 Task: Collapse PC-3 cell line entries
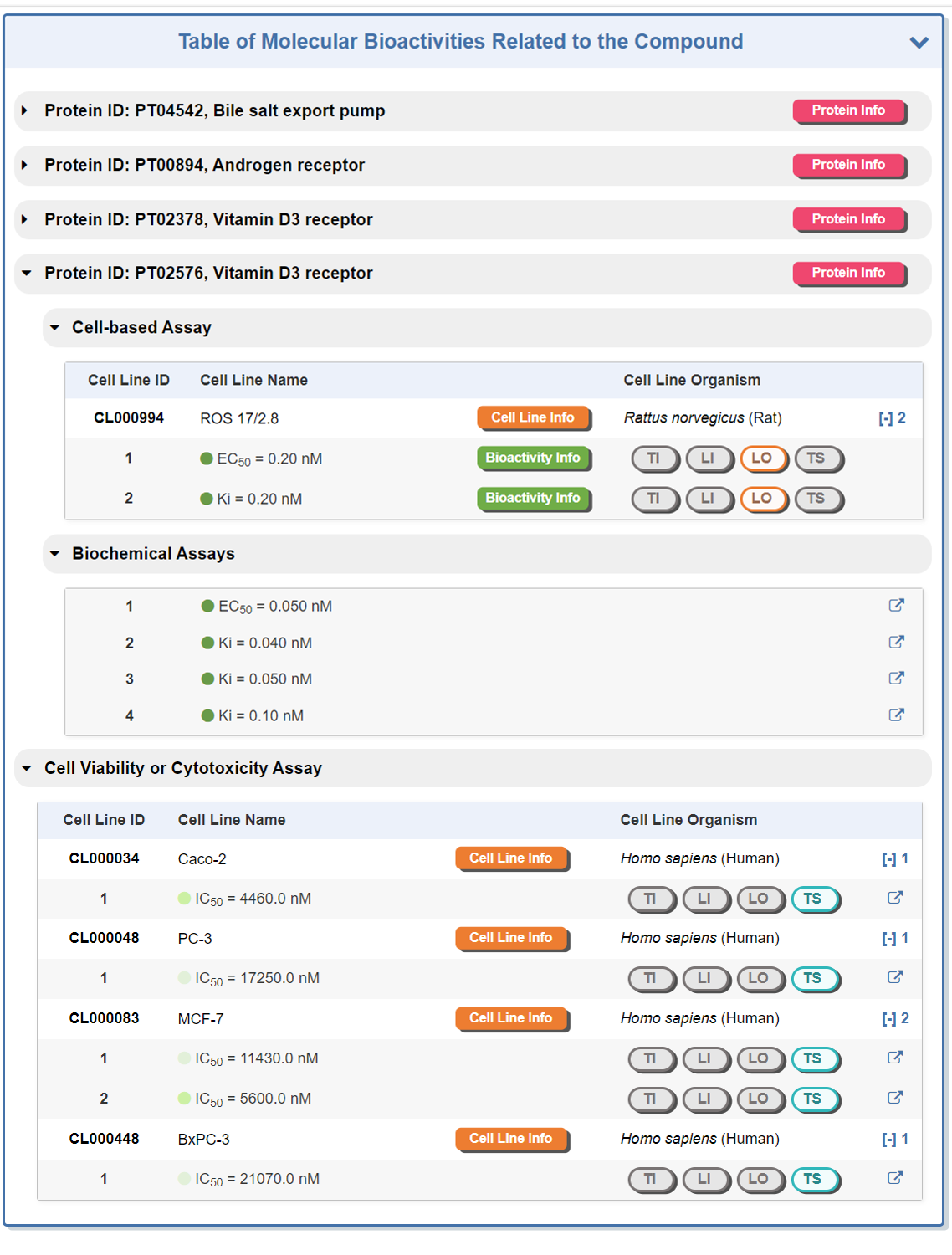tap(889, 939)
